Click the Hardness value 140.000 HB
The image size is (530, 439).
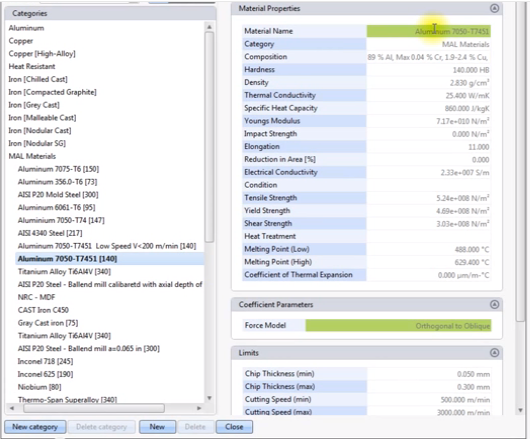471,70
